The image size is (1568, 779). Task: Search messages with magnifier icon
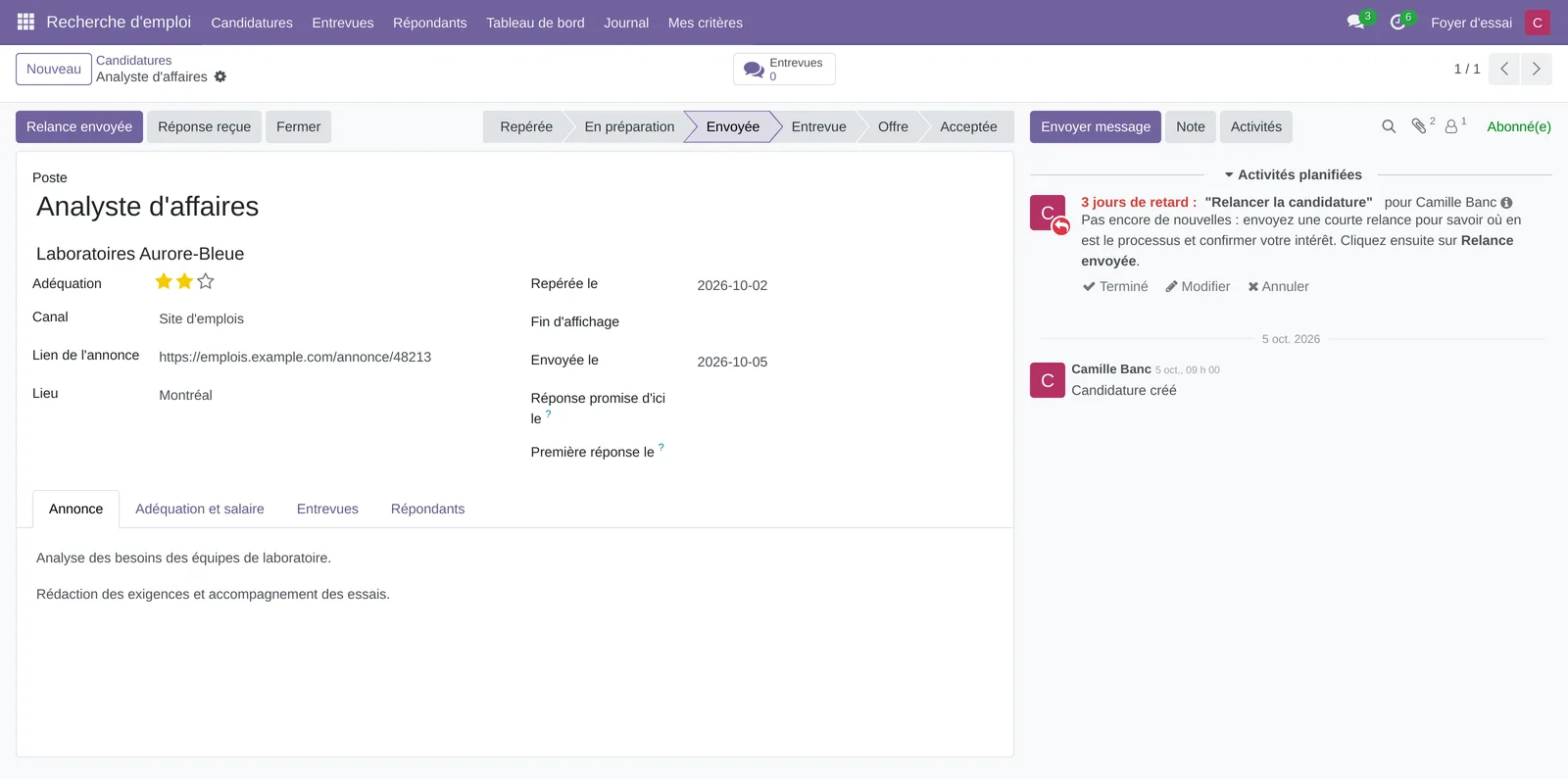(1389, 126)
